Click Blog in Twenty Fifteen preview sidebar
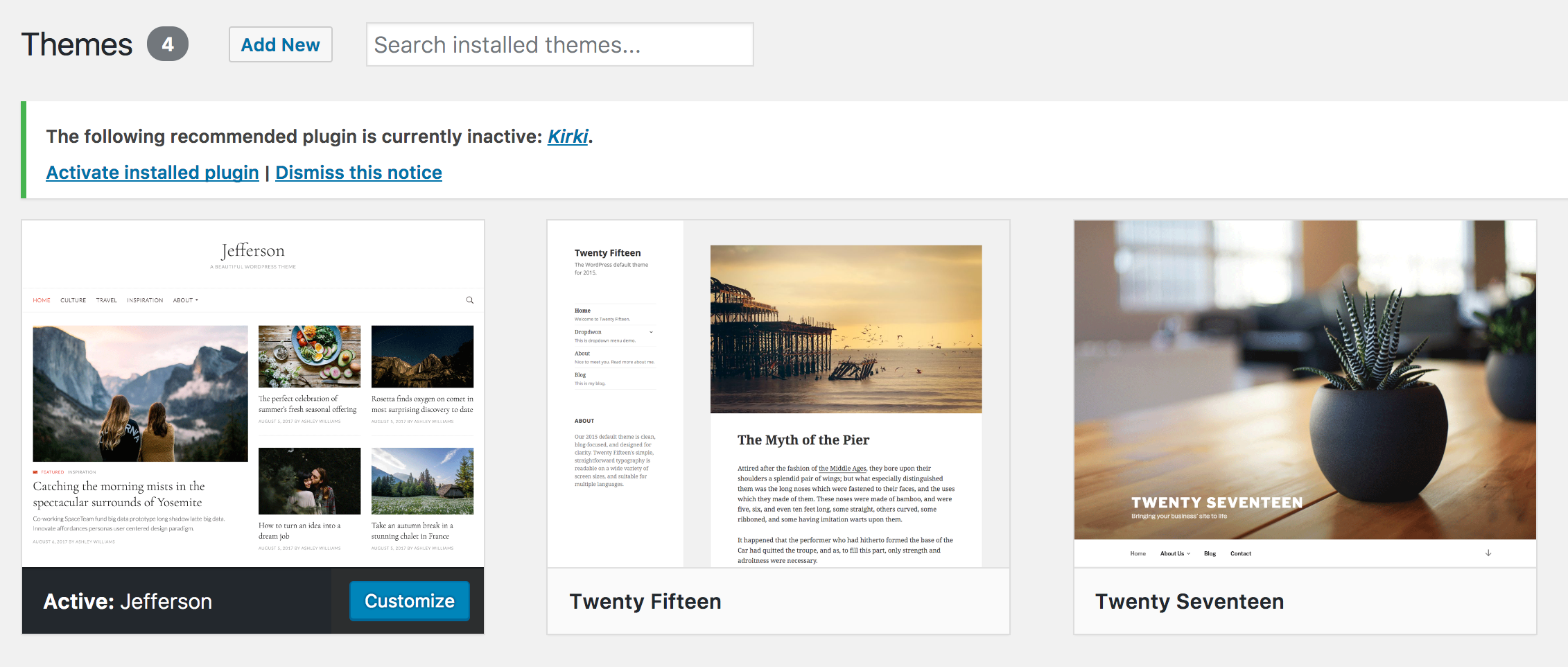Screen dimensions: 1568x667 click(x=580, y=375)
